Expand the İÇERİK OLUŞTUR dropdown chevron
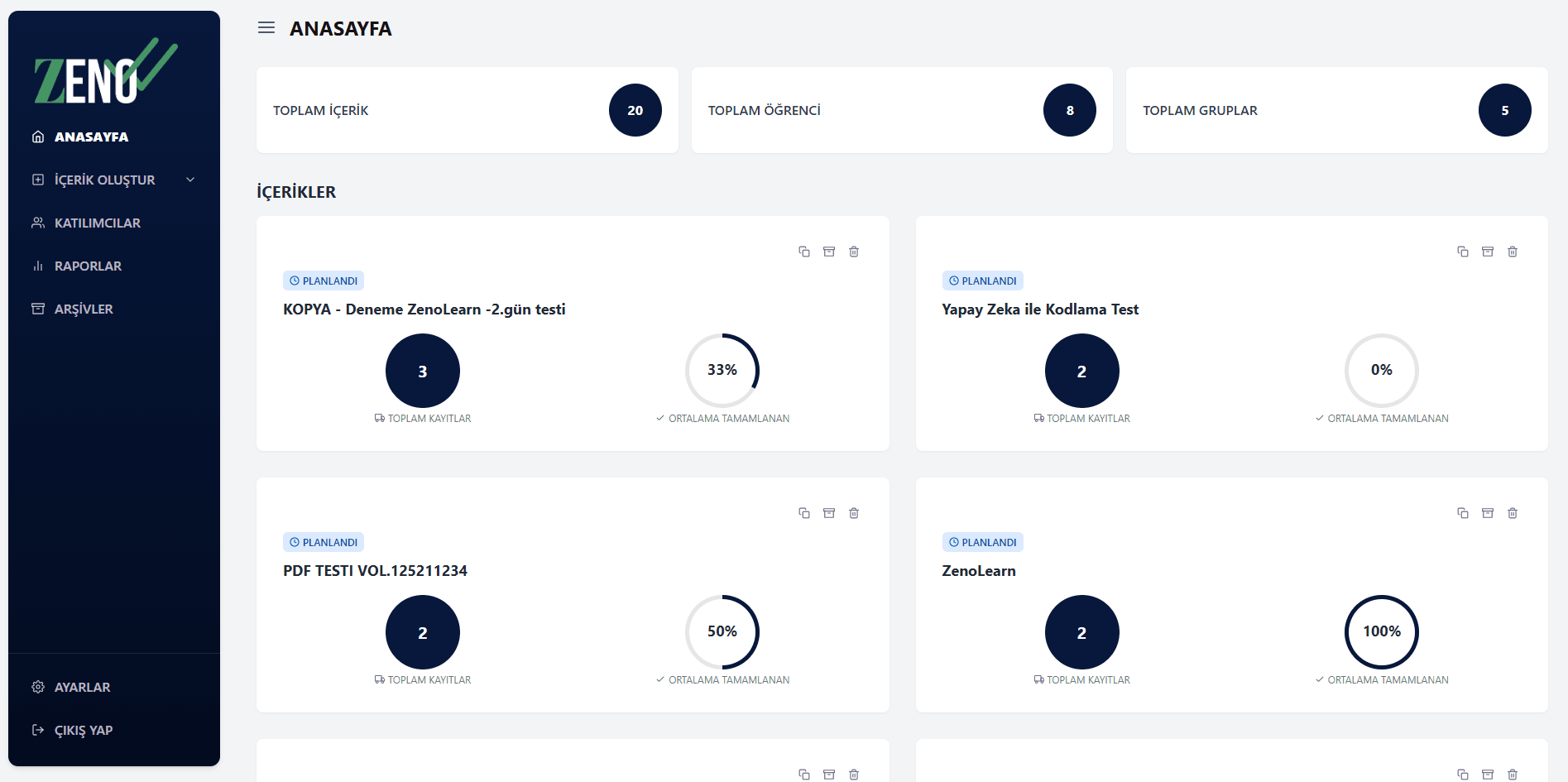The image size is (1568, 782). (189, 179)
